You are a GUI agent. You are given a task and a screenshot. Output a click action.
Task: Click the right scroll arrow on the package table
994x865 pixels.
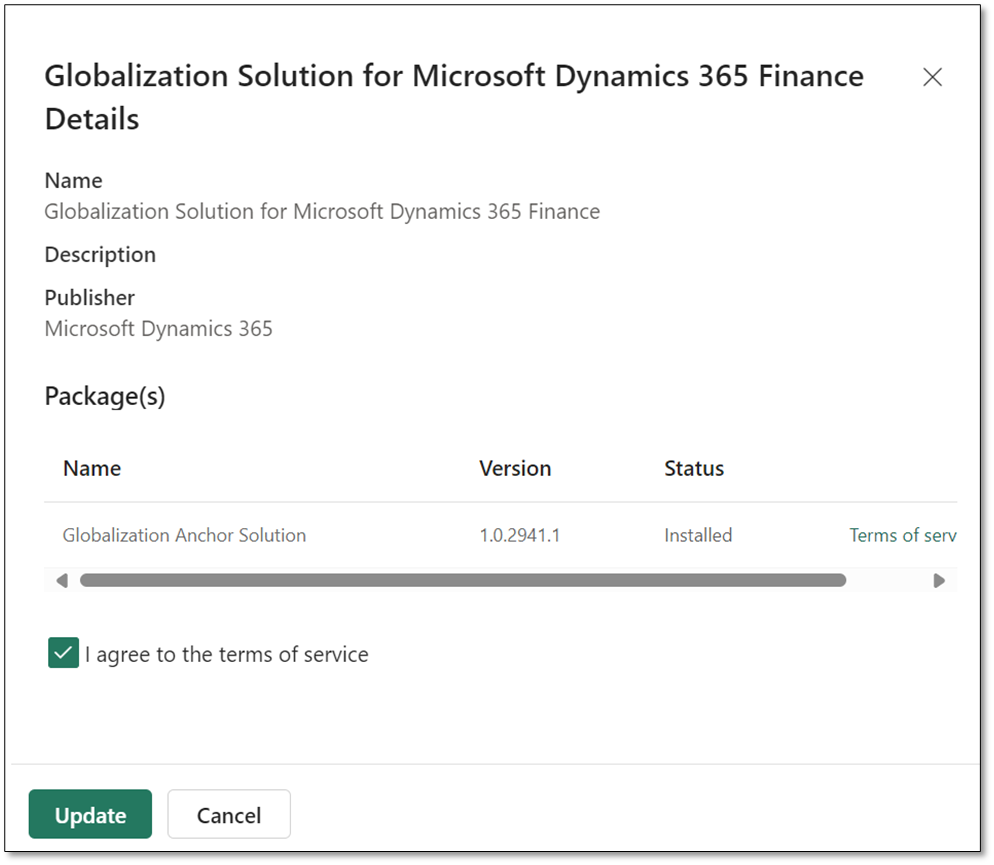tap(938, 580)
